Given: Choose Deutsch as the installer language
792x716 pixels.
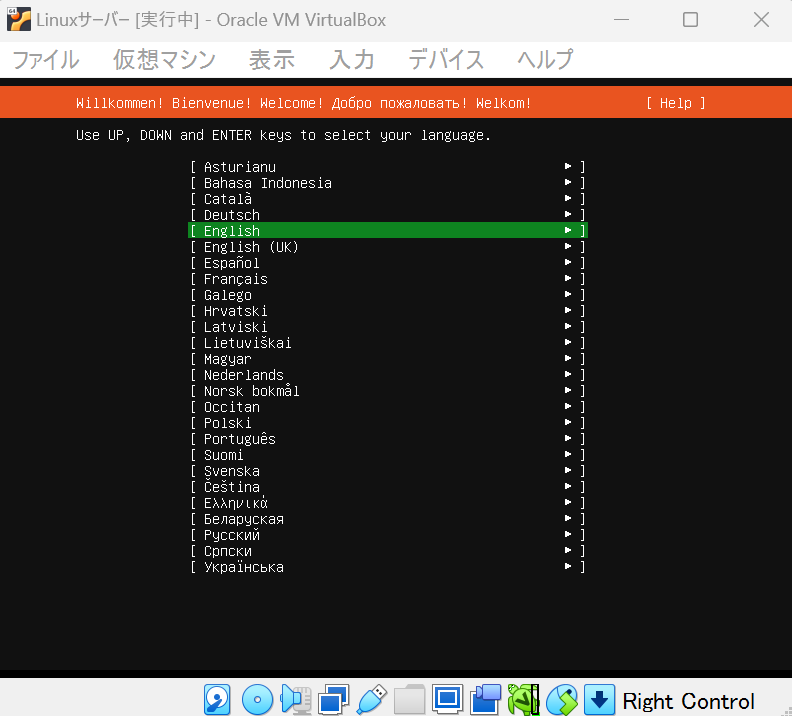Looking at the screenshot, I should click(x=387, y=215).
